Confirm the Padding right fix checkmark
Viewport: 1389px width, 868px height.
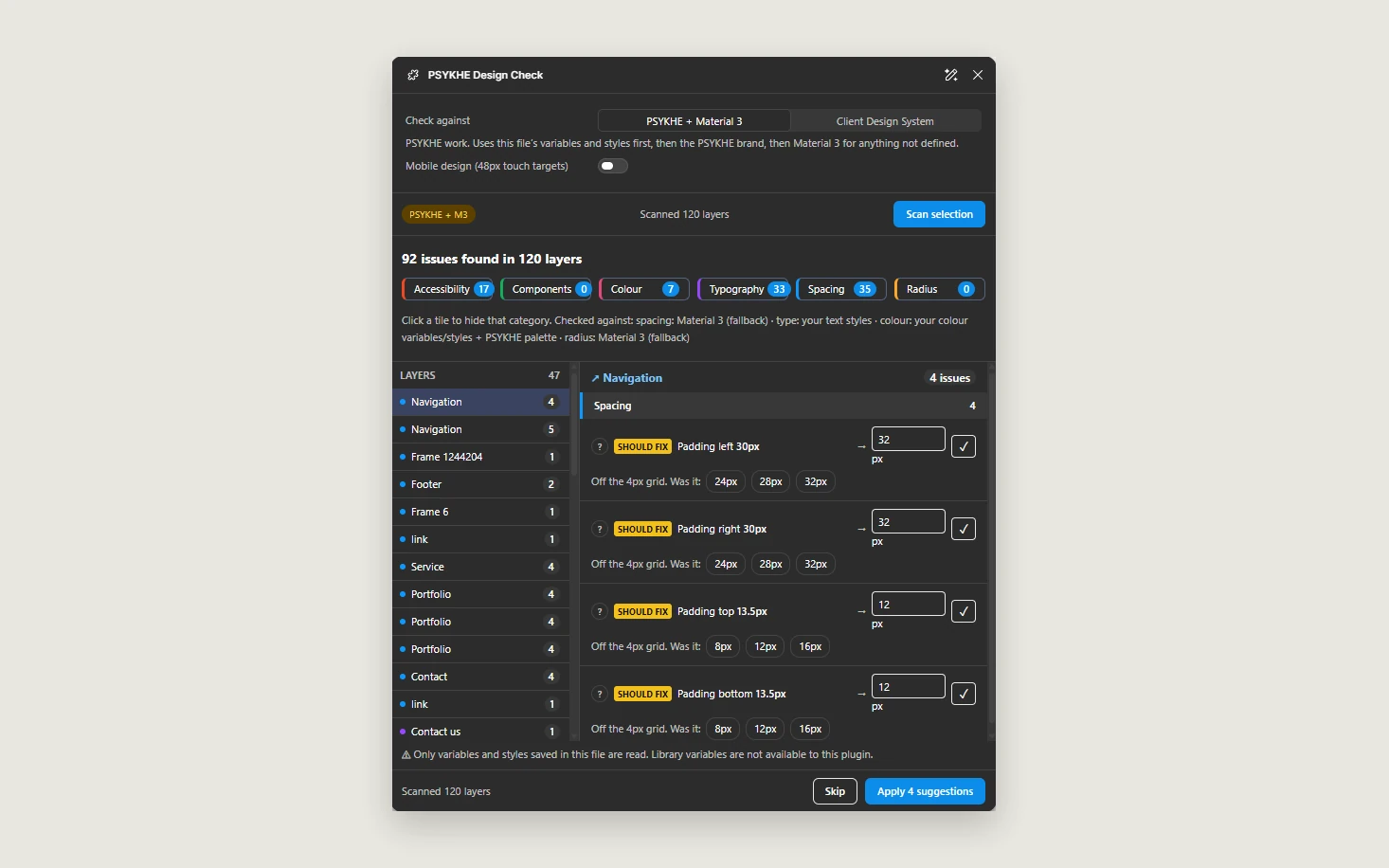[964, 529]
